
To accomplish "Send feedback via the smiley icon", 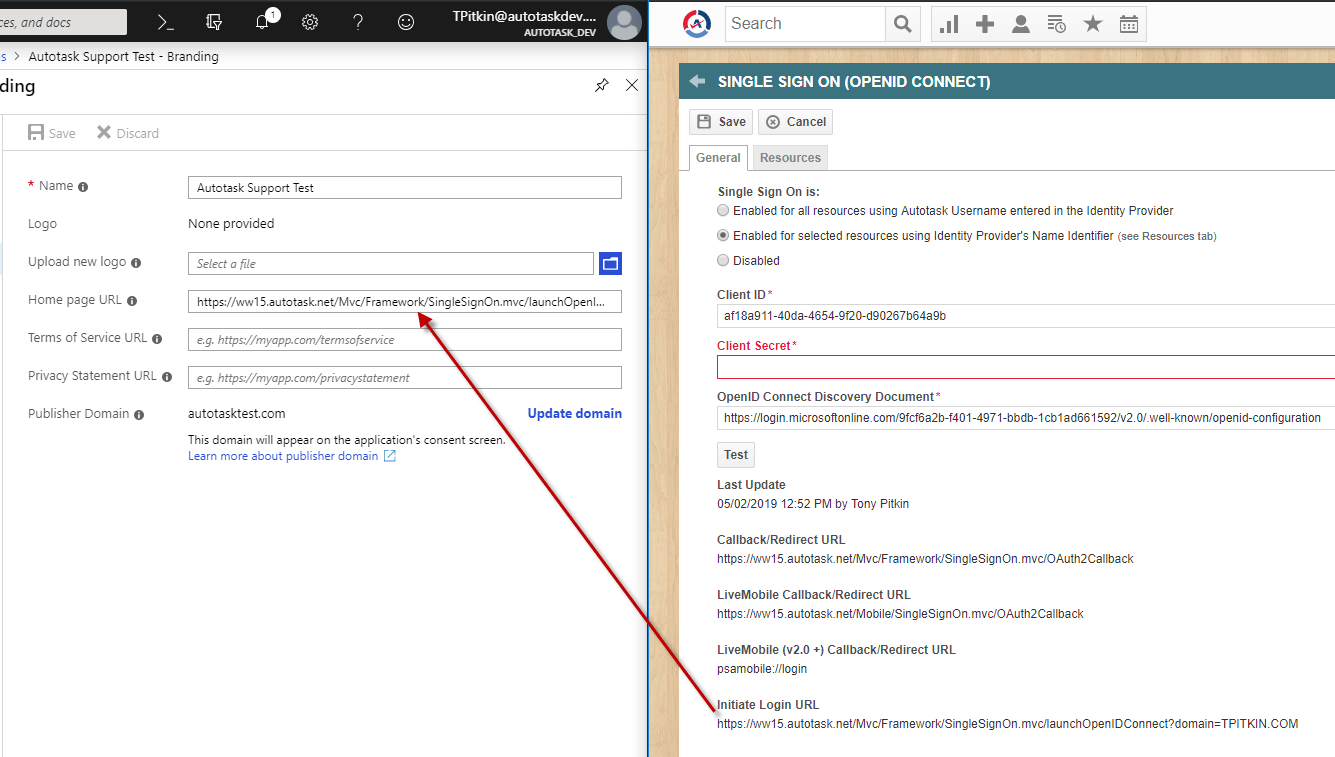I will (405, 21).
